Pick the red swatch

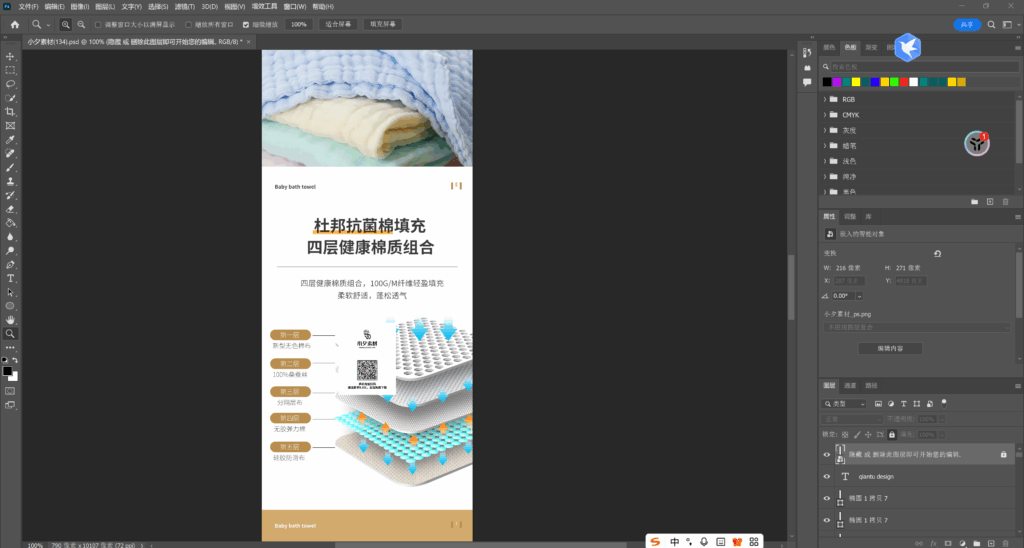(x=904, y=82)
